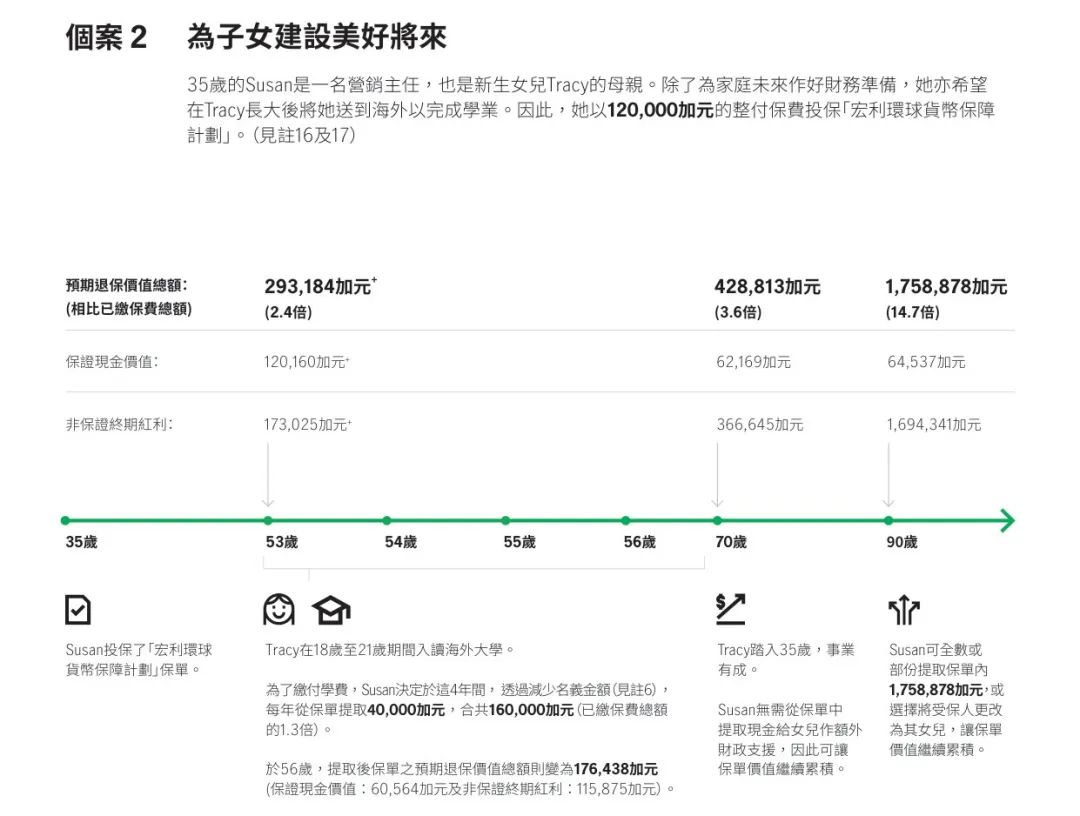
Task: Click the "(3.6倍)" multiple
Action: tap(738, 312)
